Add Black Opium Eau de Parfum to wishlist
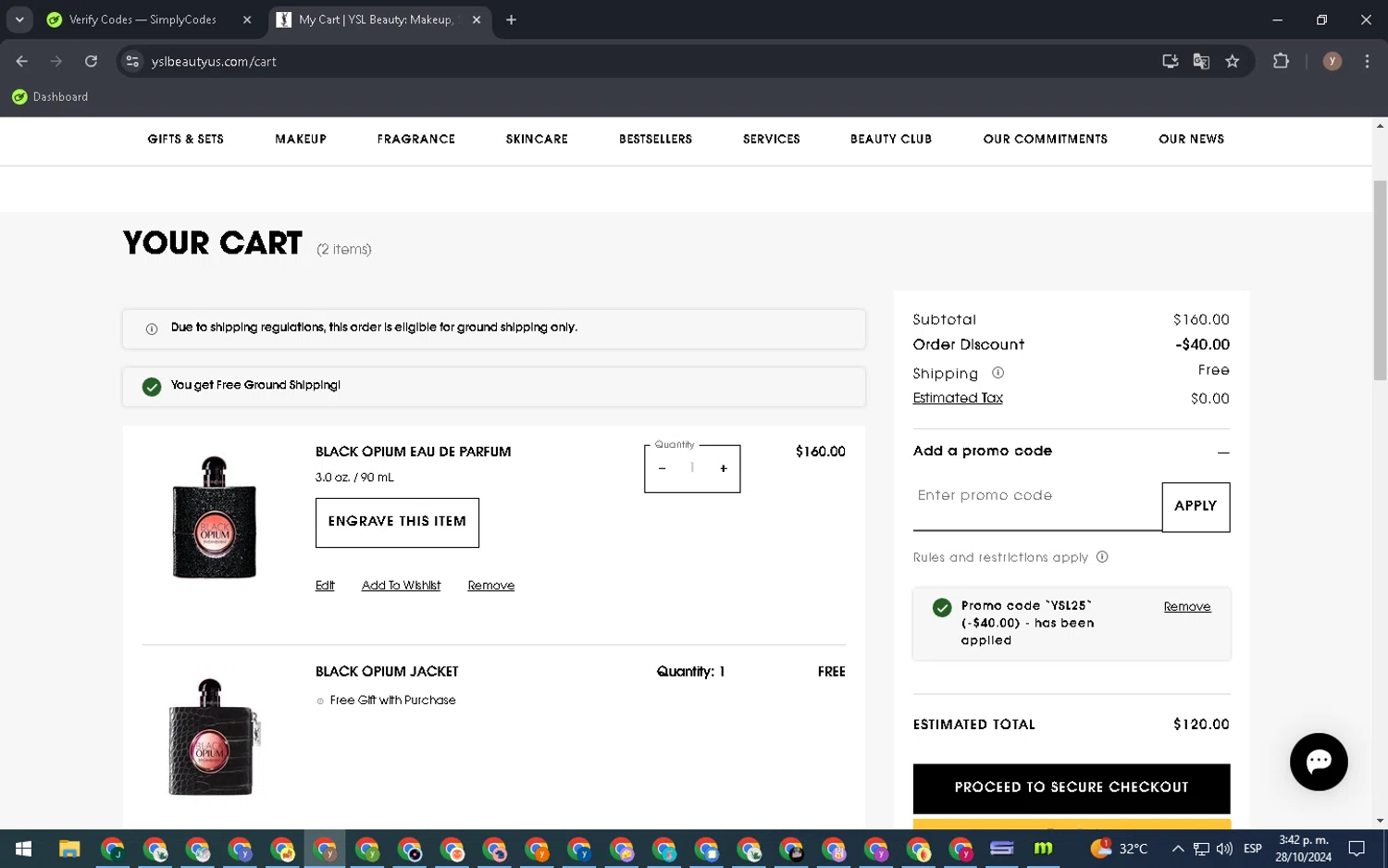Viewport: 1388px width, 868px height. pyautogui.click(x=401, y=586)
